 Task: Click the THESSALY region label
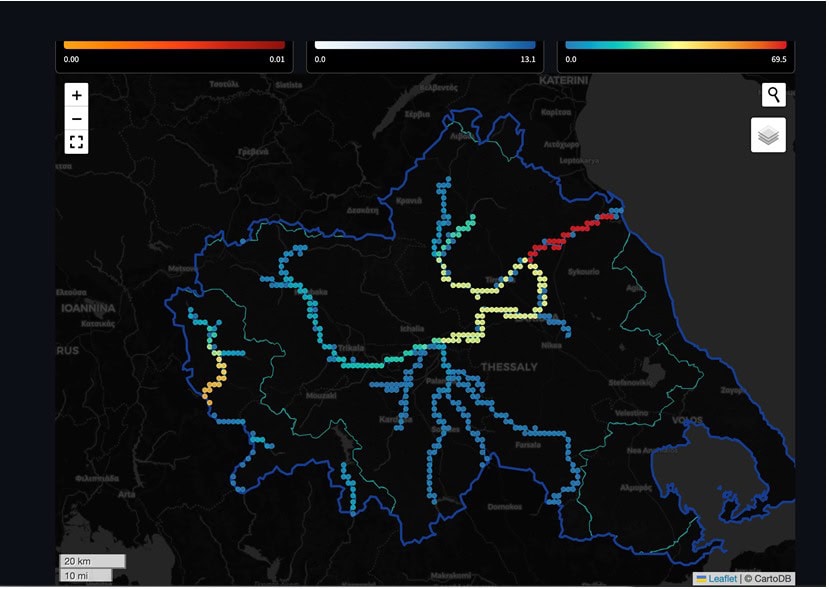tap(509, 367)
